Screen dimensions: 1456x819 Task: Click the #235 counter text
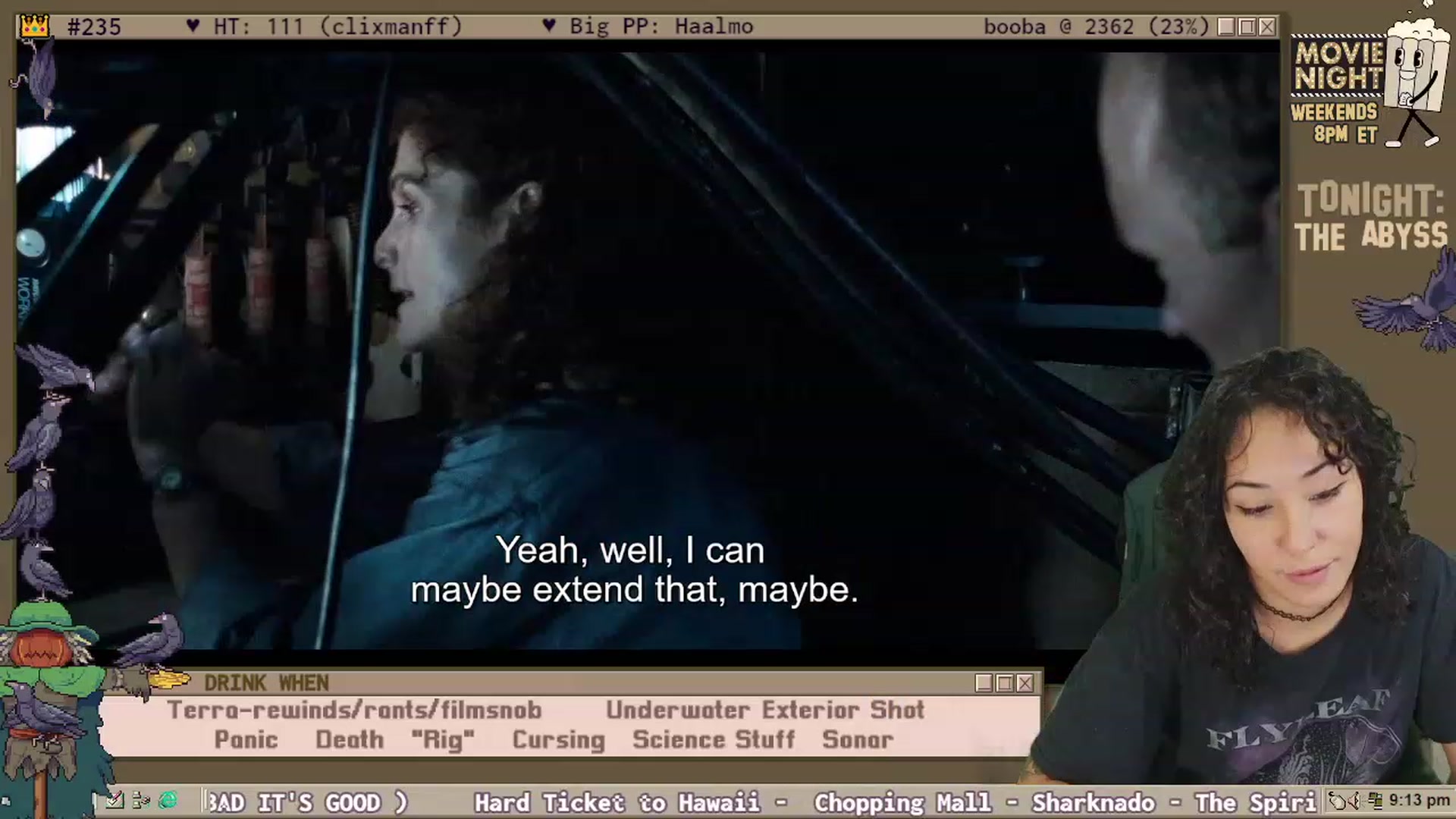click(x=94, y=27)
